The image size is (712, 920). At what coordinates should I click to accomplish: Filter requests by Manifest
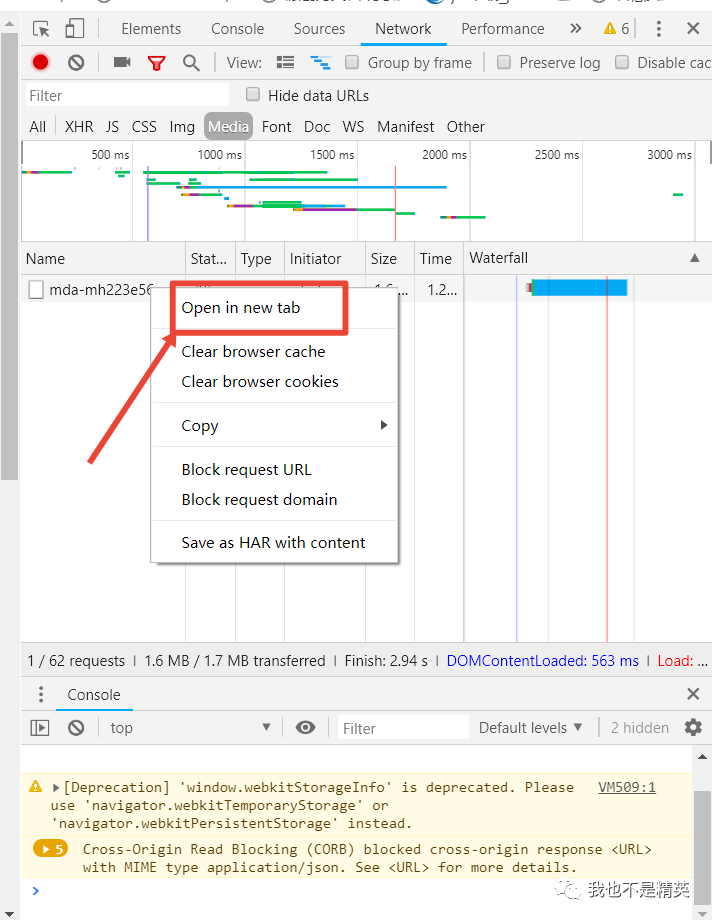pyautogui.click(x=406, y=127)
